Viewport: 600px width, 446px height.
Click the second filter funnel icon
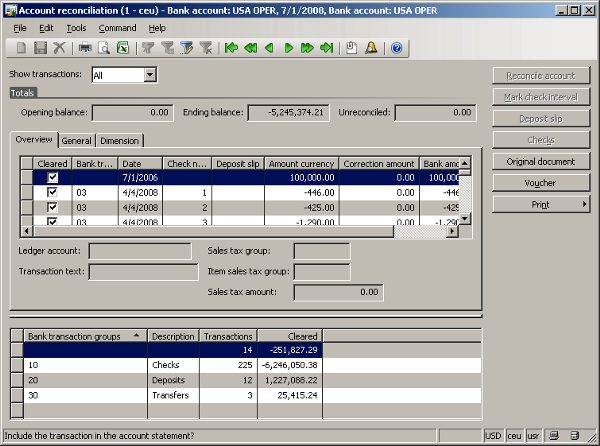click(167, 48)
